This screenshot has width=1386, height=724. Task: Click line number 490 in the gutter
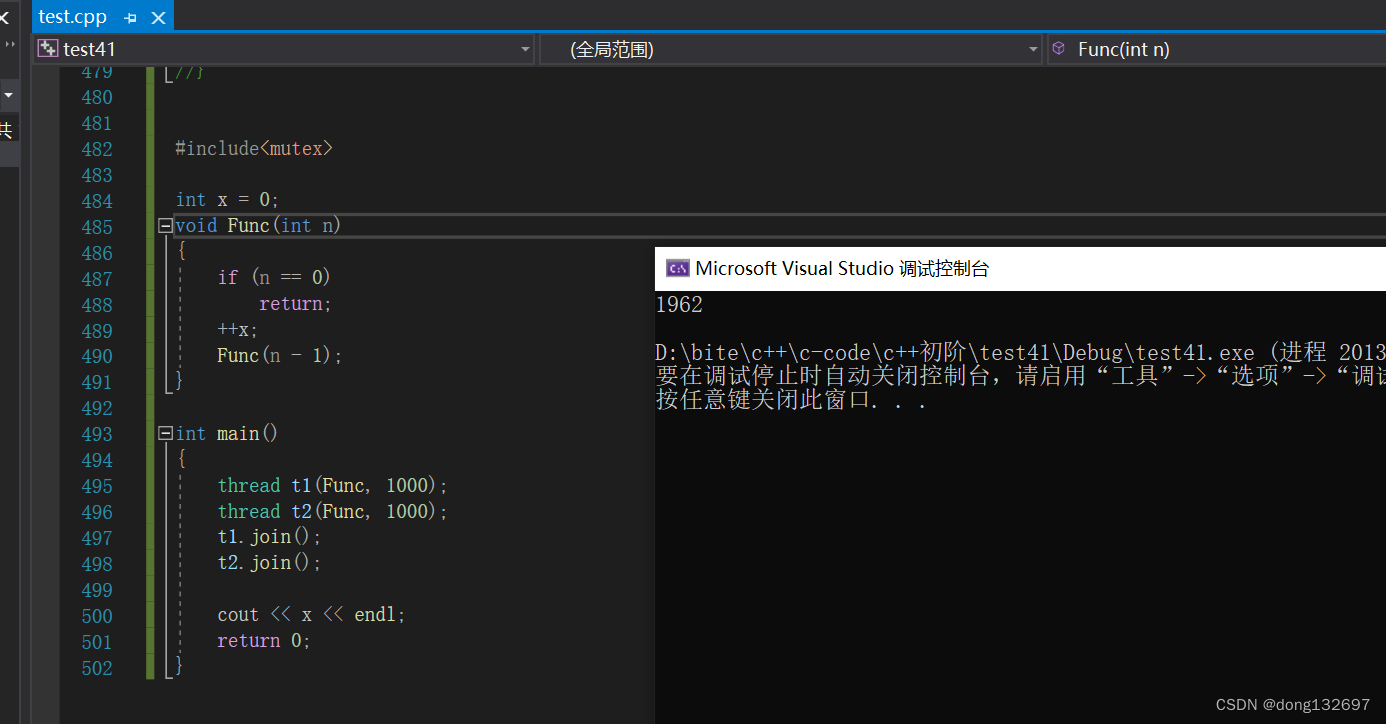pyautogui.click(x=97, y=358)
